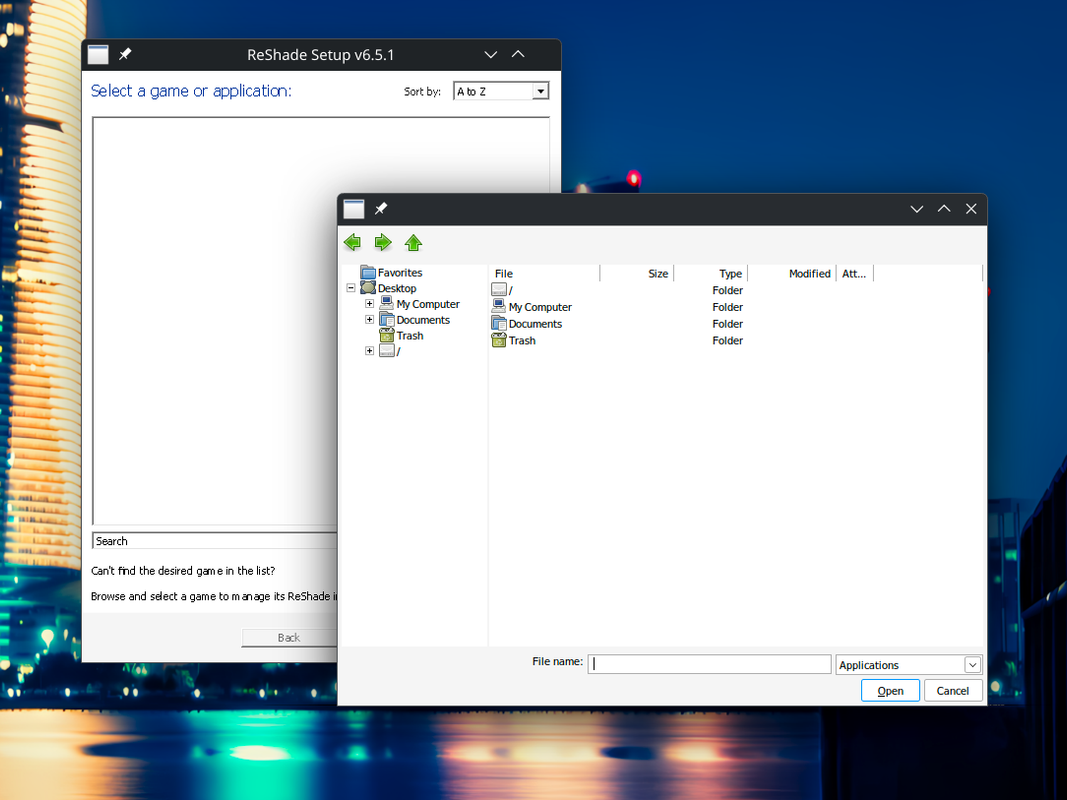Expand Documents tree node
Viewport: 1067px width, 800px height.
pos(370,319)
